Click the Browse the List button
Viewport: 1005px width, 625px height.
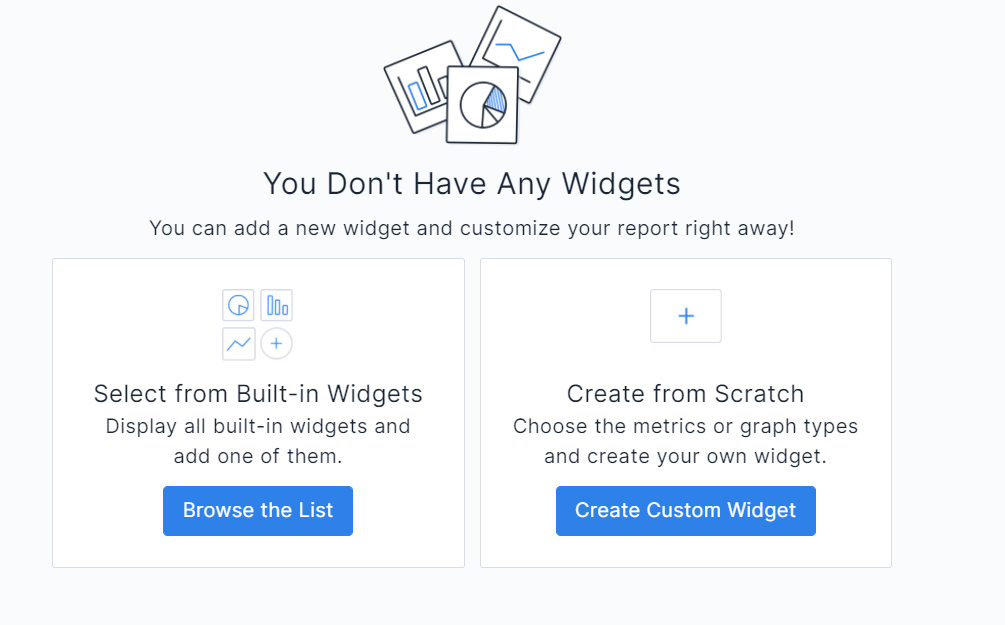coord(257,510)
